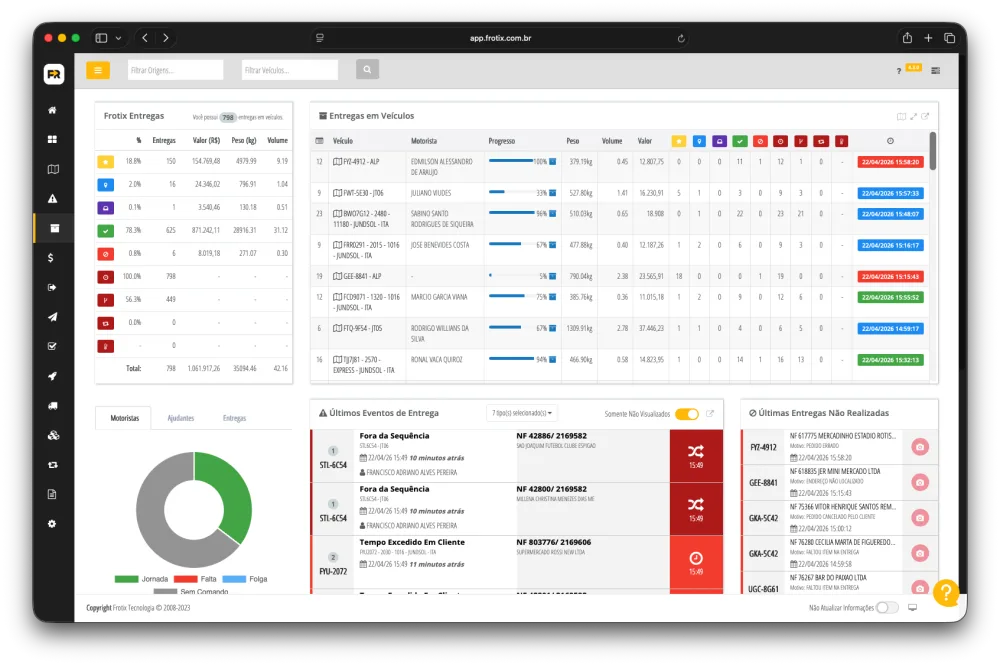Image resolution: width=1000 pixels, height=666 pixels.
Task: Click the Safari back navigation arrow
Action: pos(145,38)
